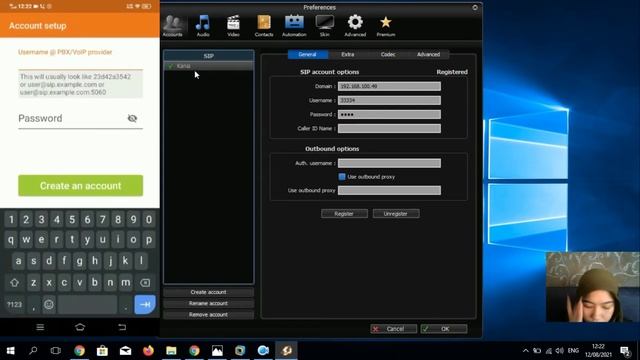Tap the q key on phone keyboard
This screenshot has width=640, height=360.
point(11,240)
